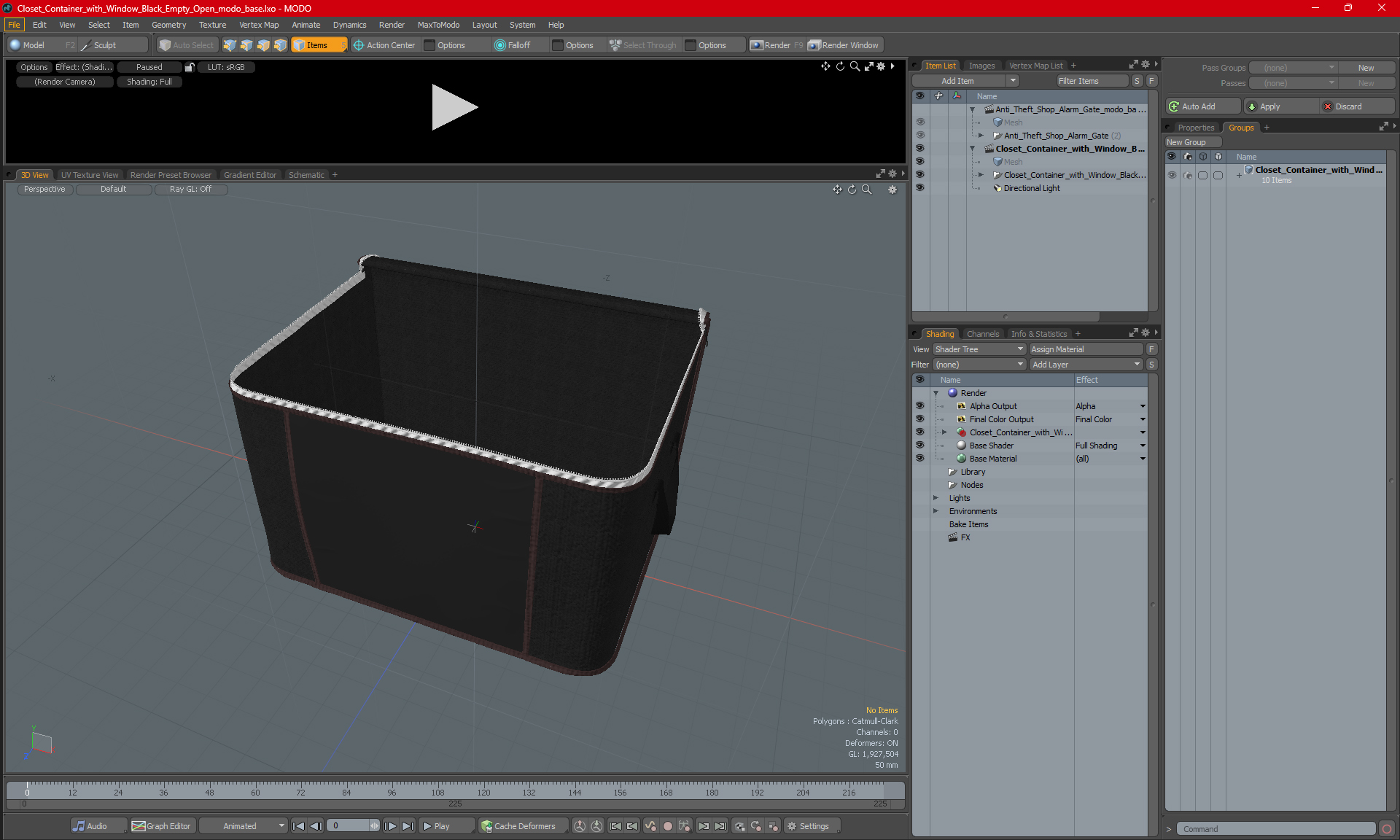Open the Shading tab in properties
This screenshot has width=1400, height=840.
click(x=939, y=333)
